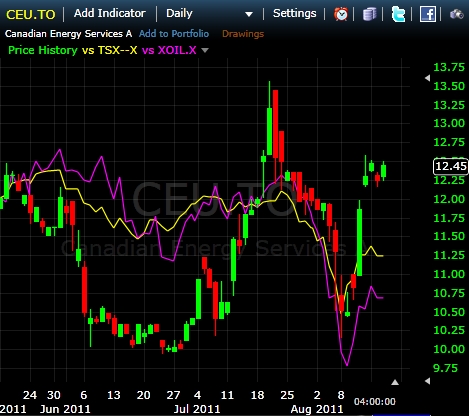Click the 04:00:00 time stamp

(x=375, y=401)
